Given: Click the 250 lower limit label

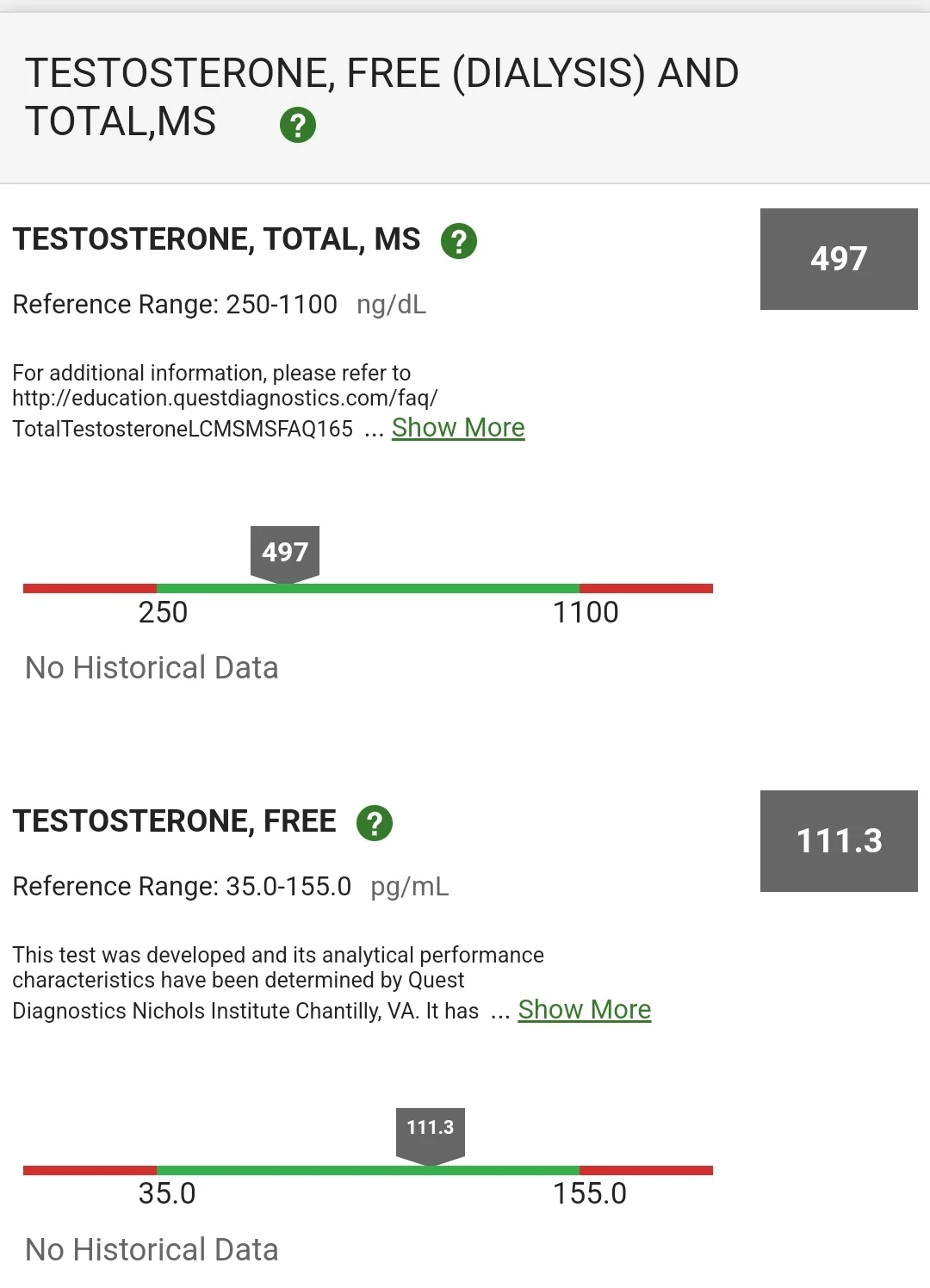Looking at the screenshot, I should pyautogui.click(x=163, y=612).
